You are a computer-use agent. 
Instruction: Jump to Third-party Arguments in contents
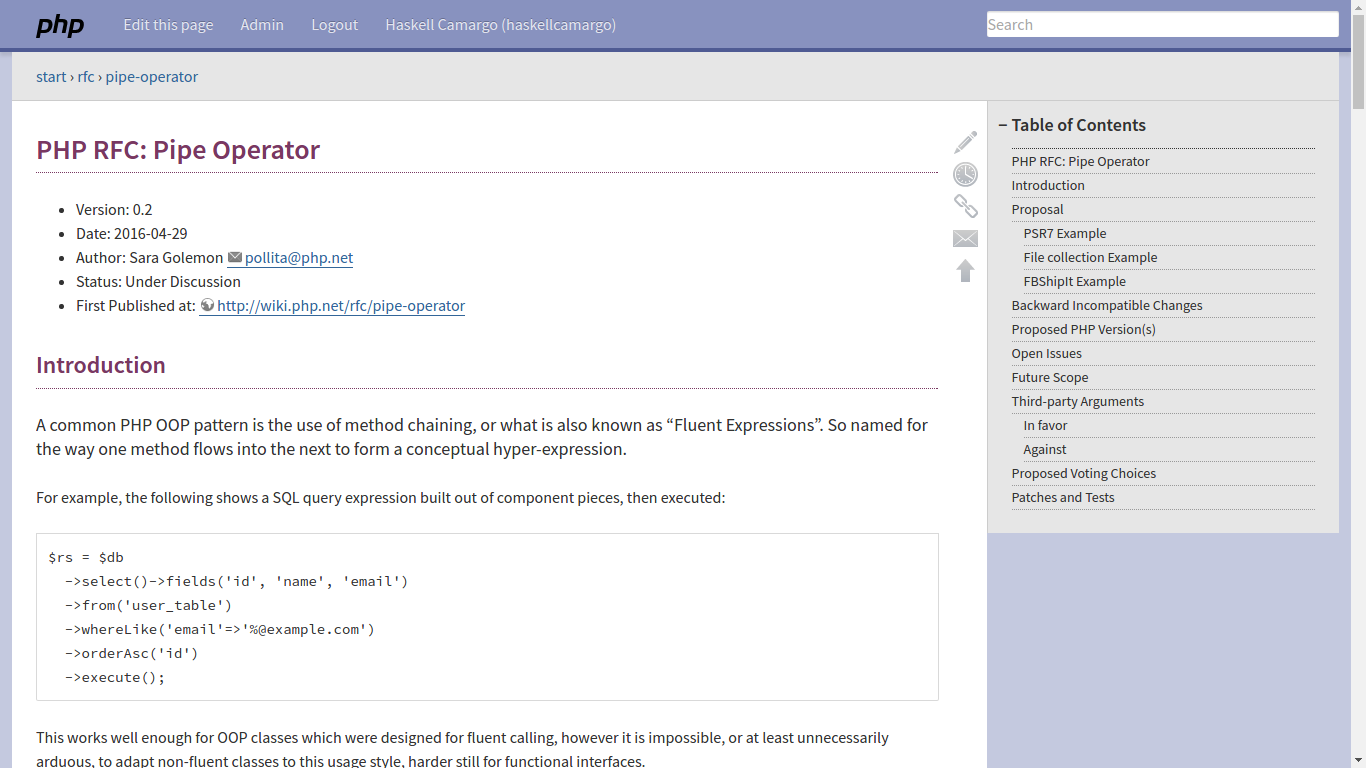(x=1077, y=401)
